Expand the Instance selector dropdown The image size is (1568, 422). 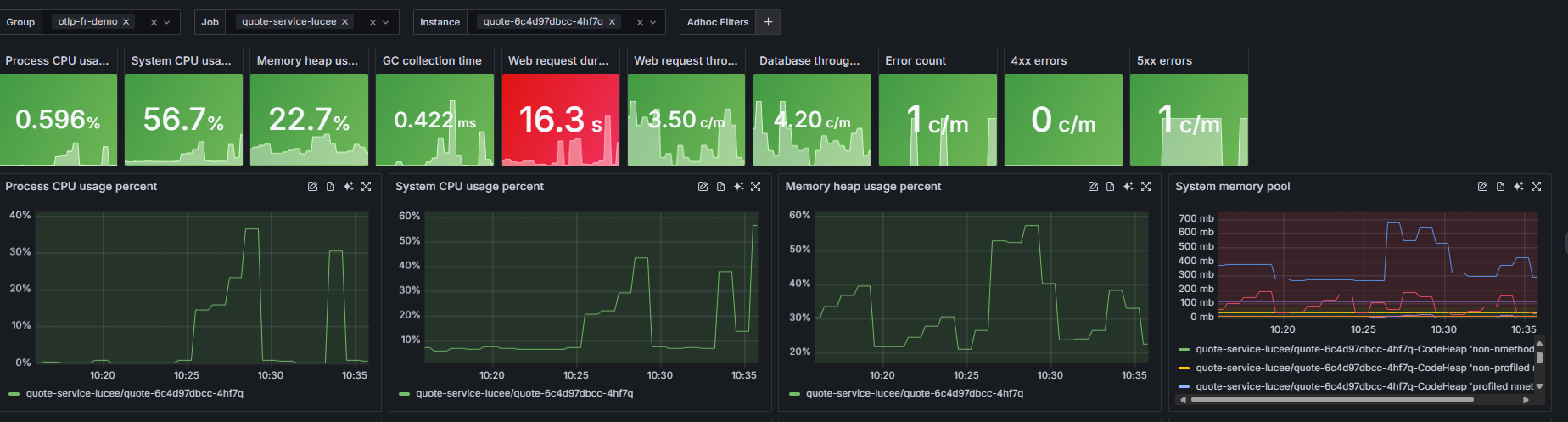tap(653, 22)
